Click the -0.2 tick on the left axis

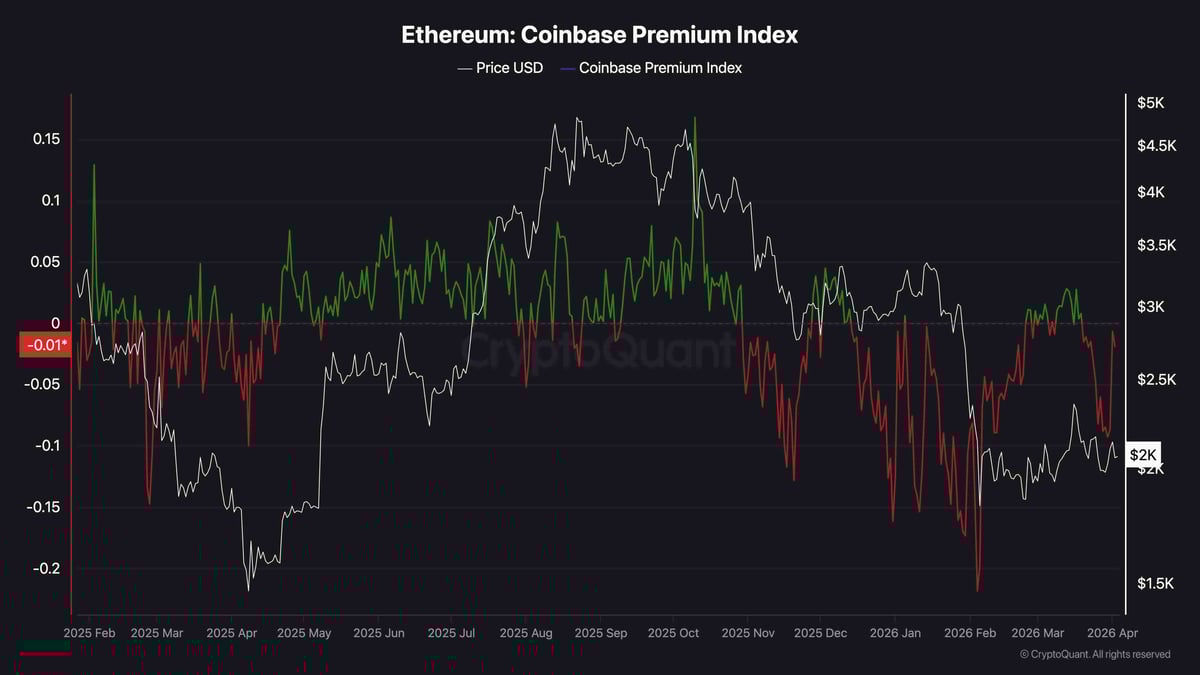(45, 568)
